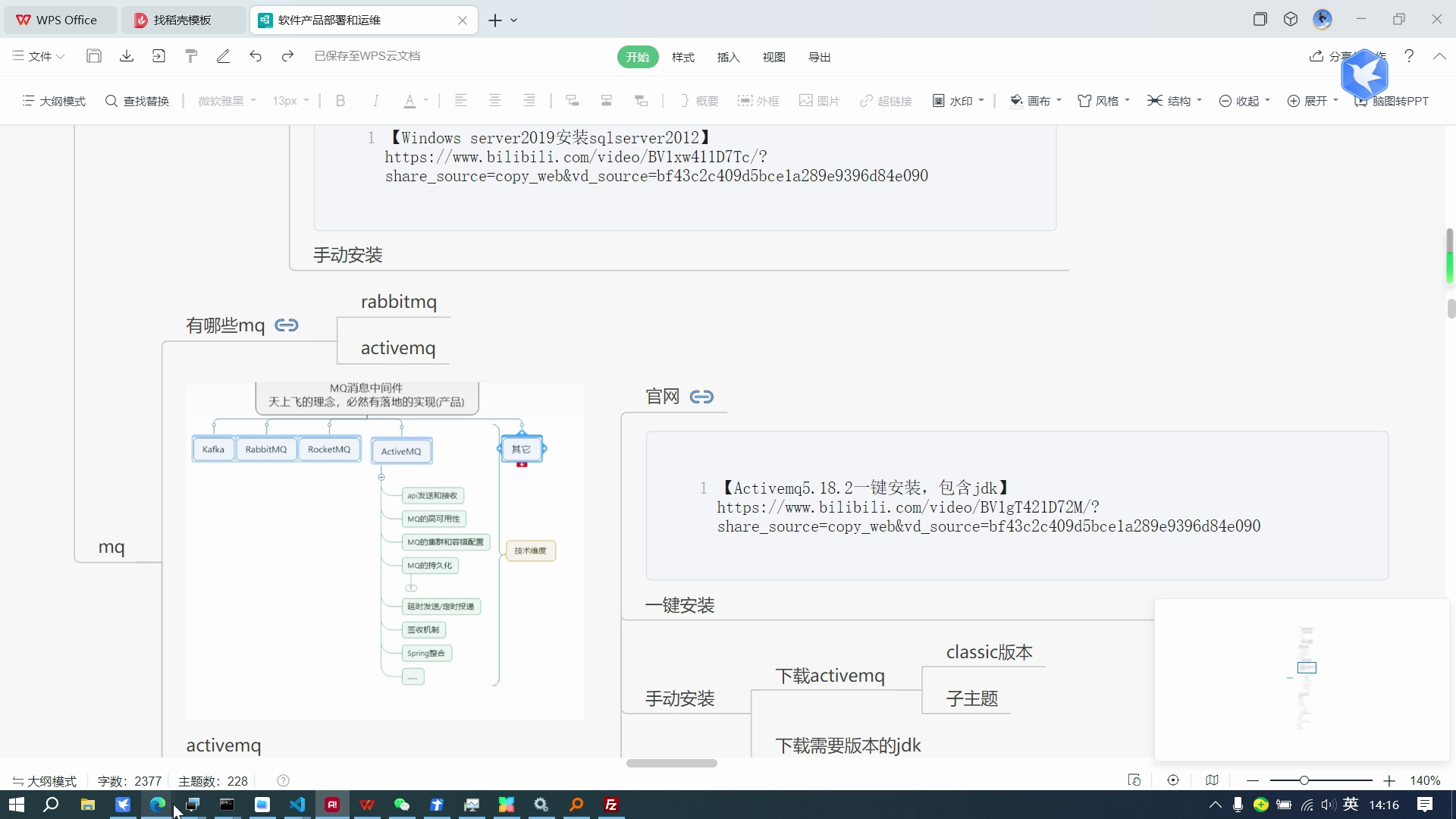Select the 视图 tab

coord(774,57)
